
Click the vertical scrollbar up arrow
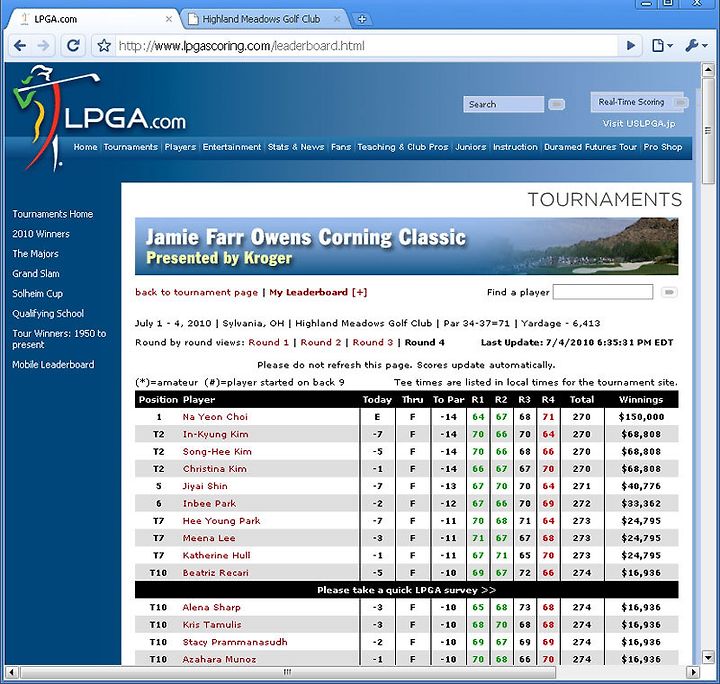(708, 70)
